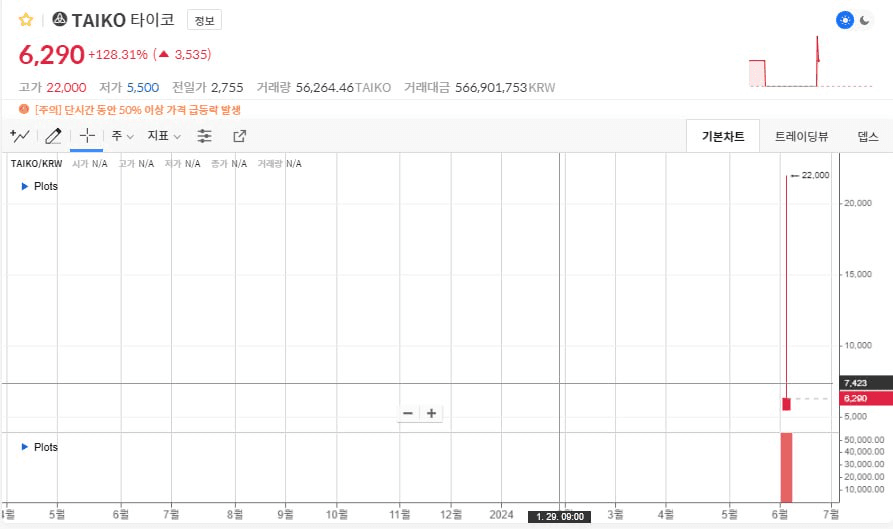Expand Plots in the volume pane
The width and height of the screenshot is (893, 529).
pos(39,447)
